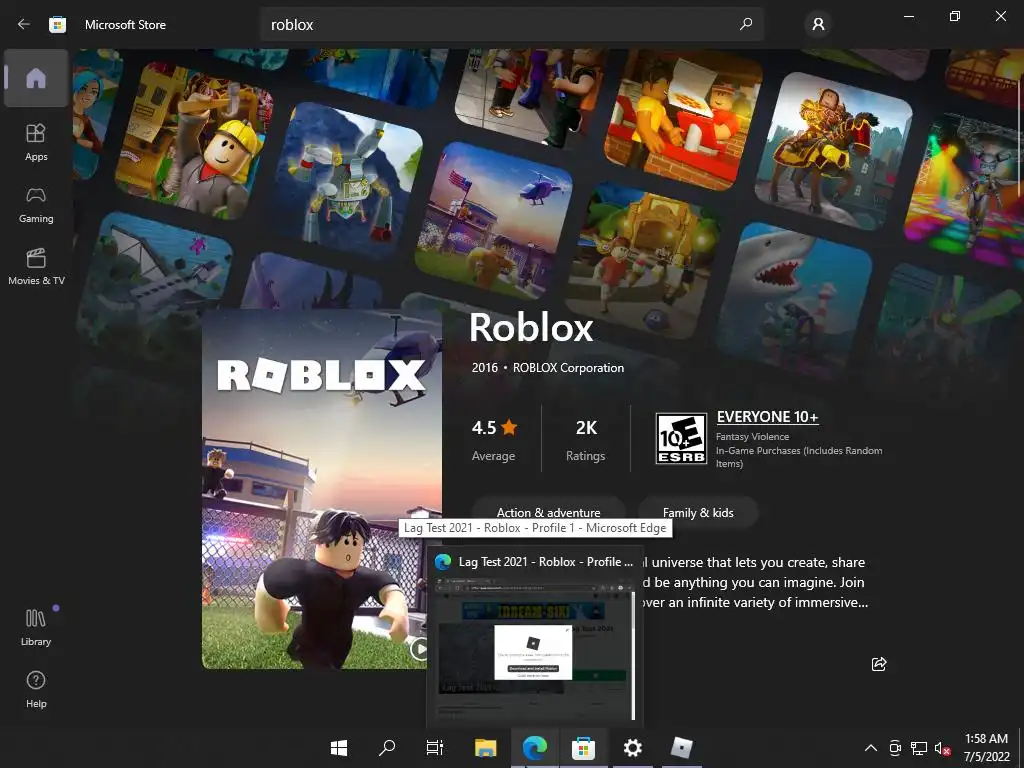The width and height of the screenshot is (1024, 768).
Task: Open the Library in the sidebar
Action: click(36, 627)
